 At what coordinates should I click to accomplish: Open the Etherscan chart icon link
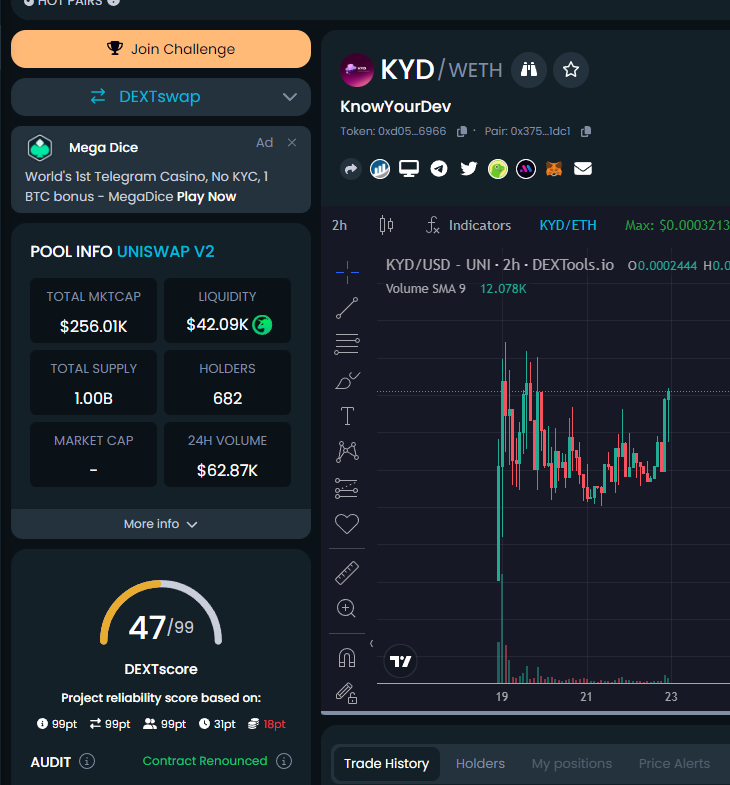coord(380,169)
